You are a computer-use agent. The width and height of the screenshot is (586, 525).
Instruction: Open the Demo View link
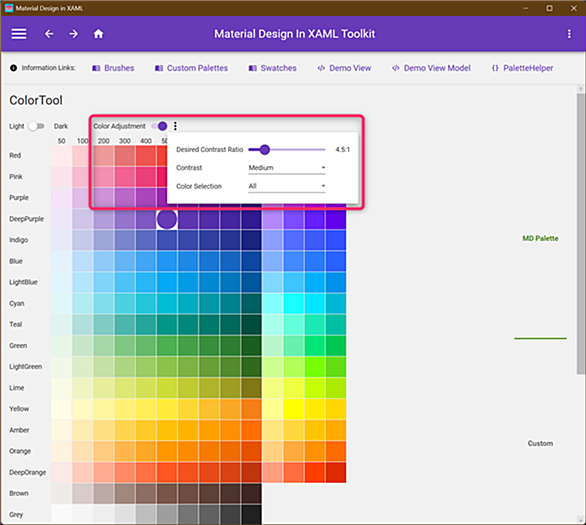click(x=350, y=68)
